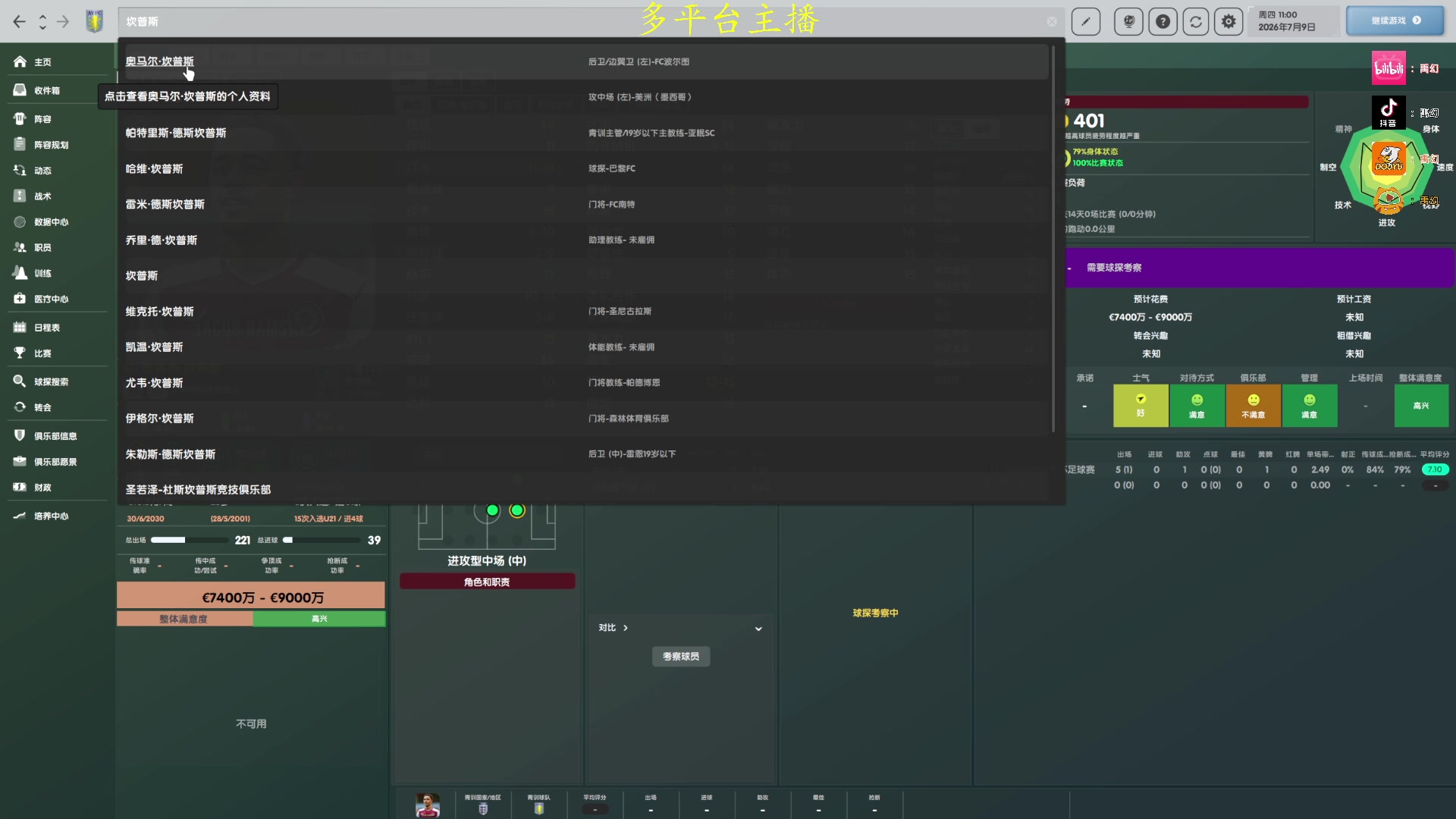This screenshot has height=819, width=1456.
Task: Clear the search field with X icon
Action: 1052,22
